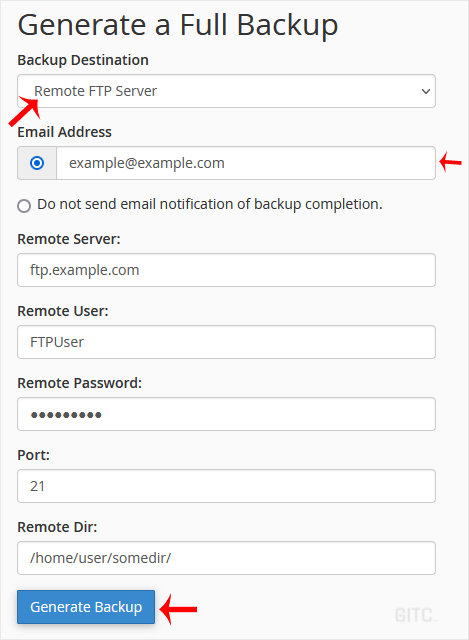Click the Port: label
The width and height of the screenshot is (469, 640).
[x=33, y=455]
